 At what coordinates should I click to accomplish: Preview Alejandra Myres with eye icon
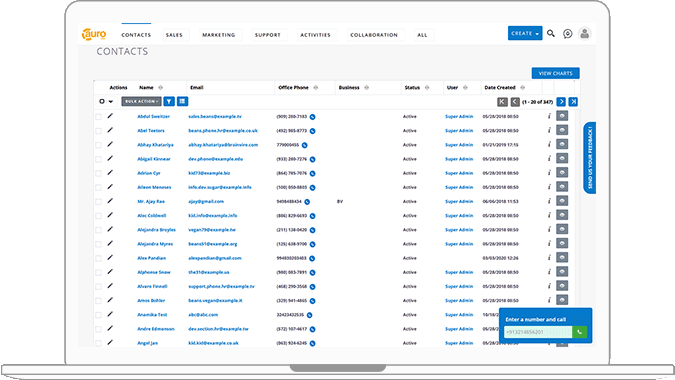(x=562, y=243)
